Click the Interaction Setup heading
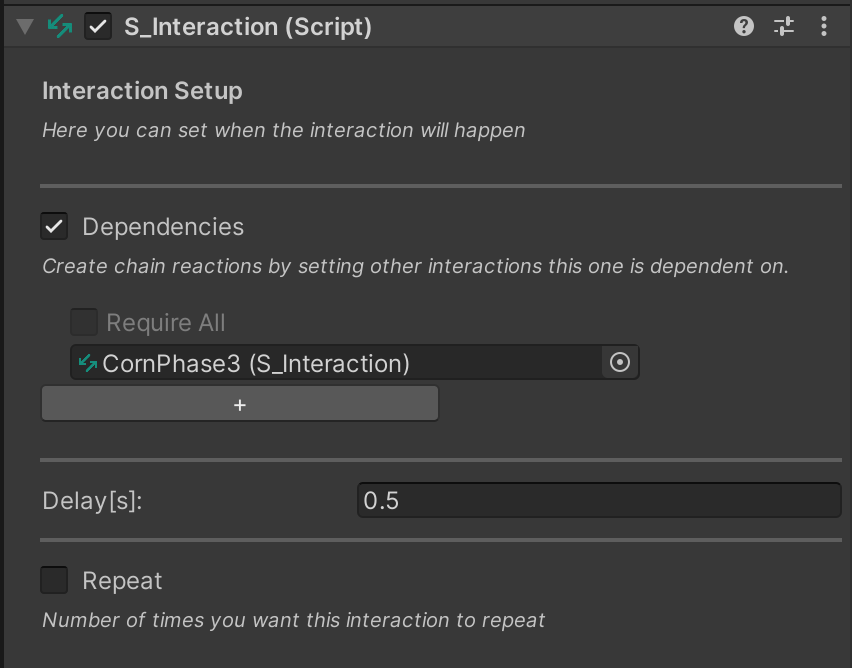852x668 pixels. [142, 91]
